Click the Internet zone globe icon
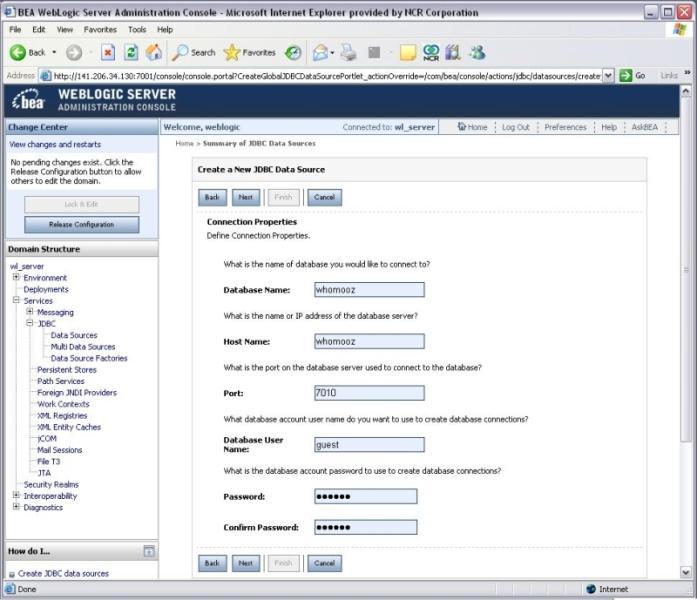This screenshot has height=600, width=697. click(x=591, y=589)
